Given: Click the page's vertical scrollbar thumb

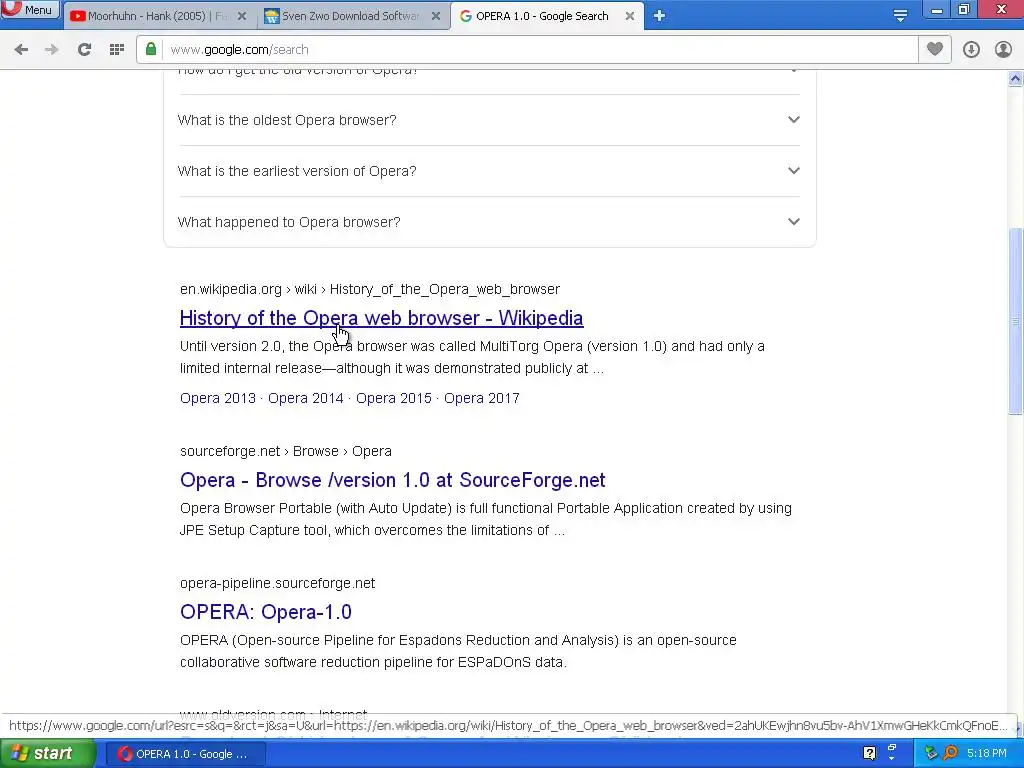Looking at the screenshot, I should (x=1015, y=320).
